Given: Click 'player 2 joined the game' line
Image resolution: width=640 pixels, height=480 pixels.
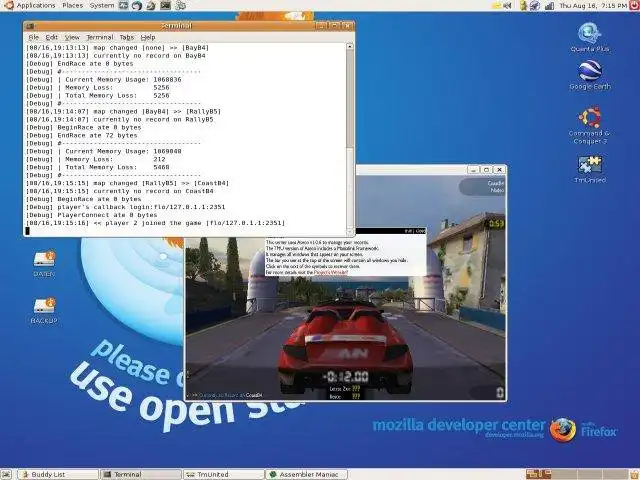Looking at the screenshot, I should (x=156, y=223).
